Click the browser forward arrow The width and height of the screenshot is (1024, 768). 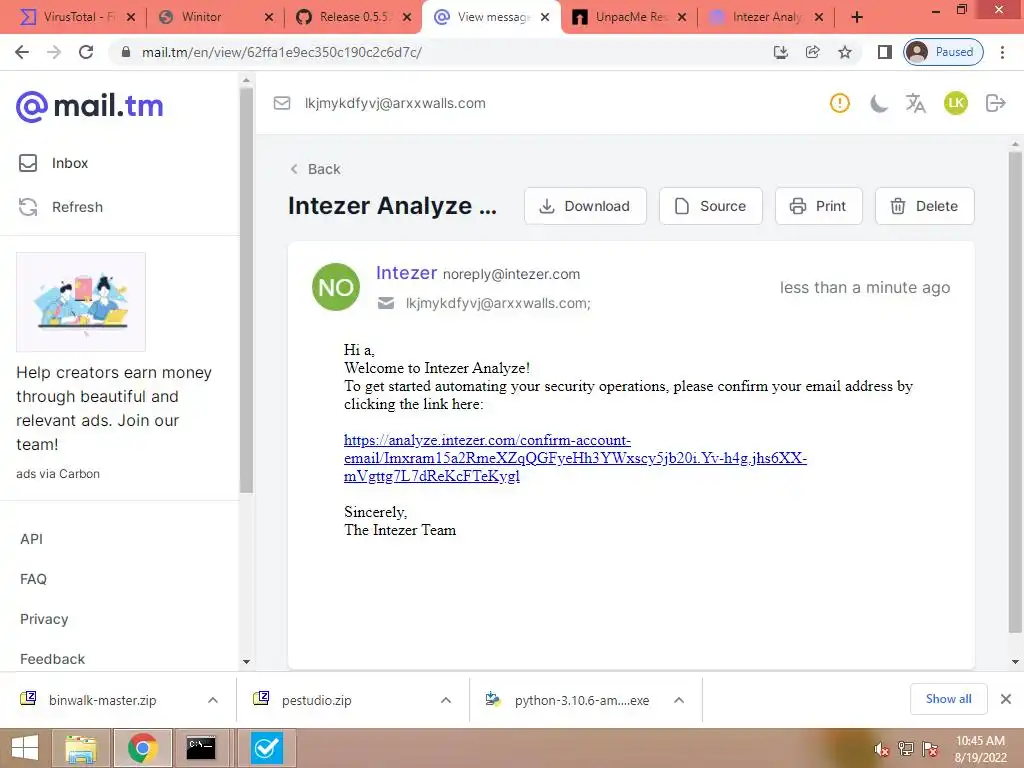click(54, 52)
